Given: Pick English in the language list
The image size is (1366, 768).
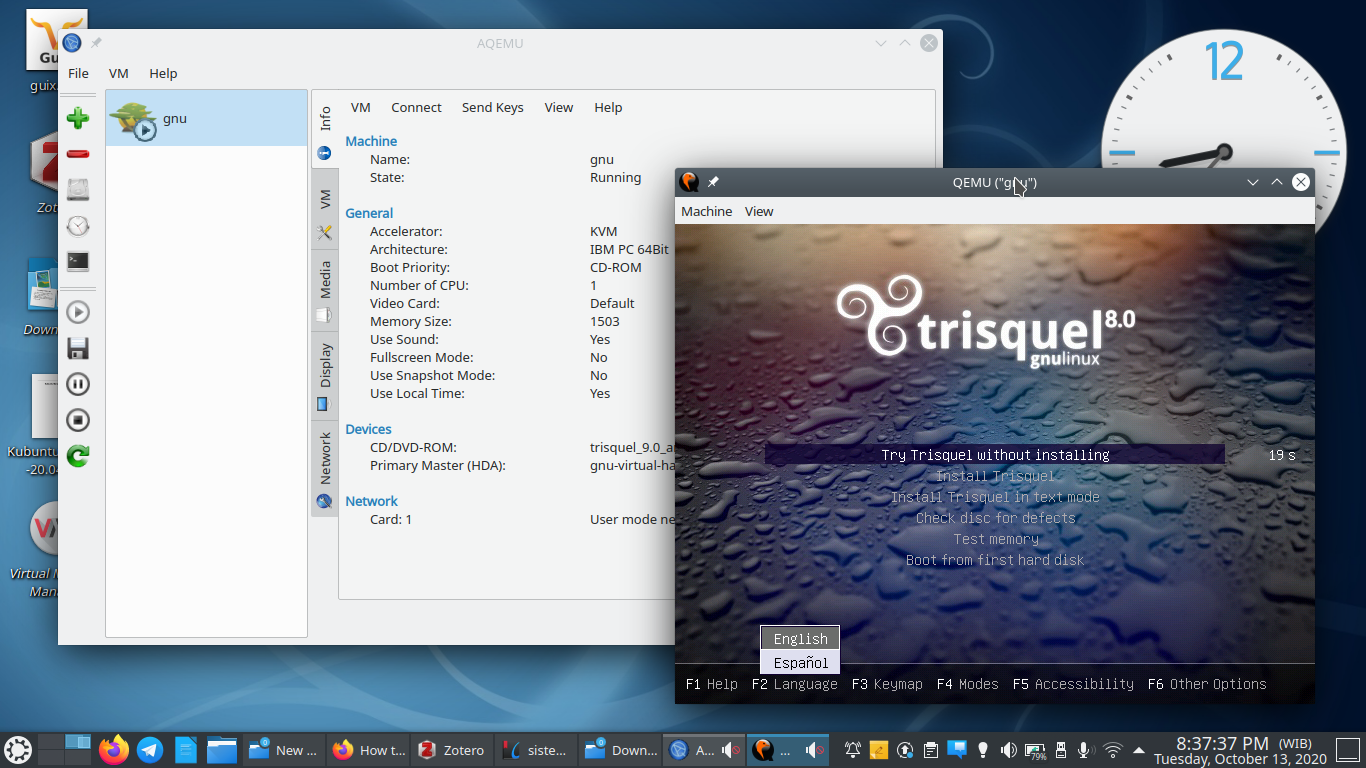Looking at the screenshot, I should point(800,638).
